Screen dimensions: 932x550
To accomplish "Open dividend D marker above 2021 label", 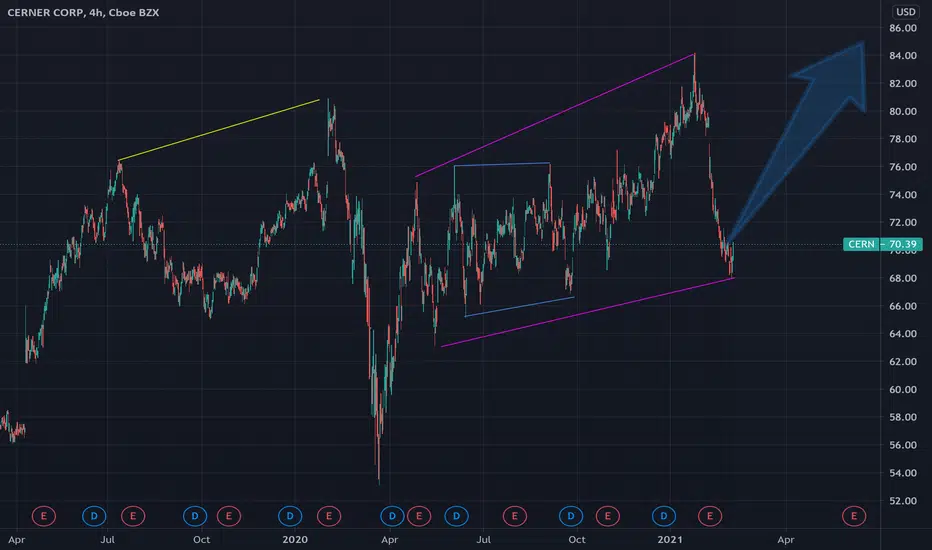I will point(664,516).
